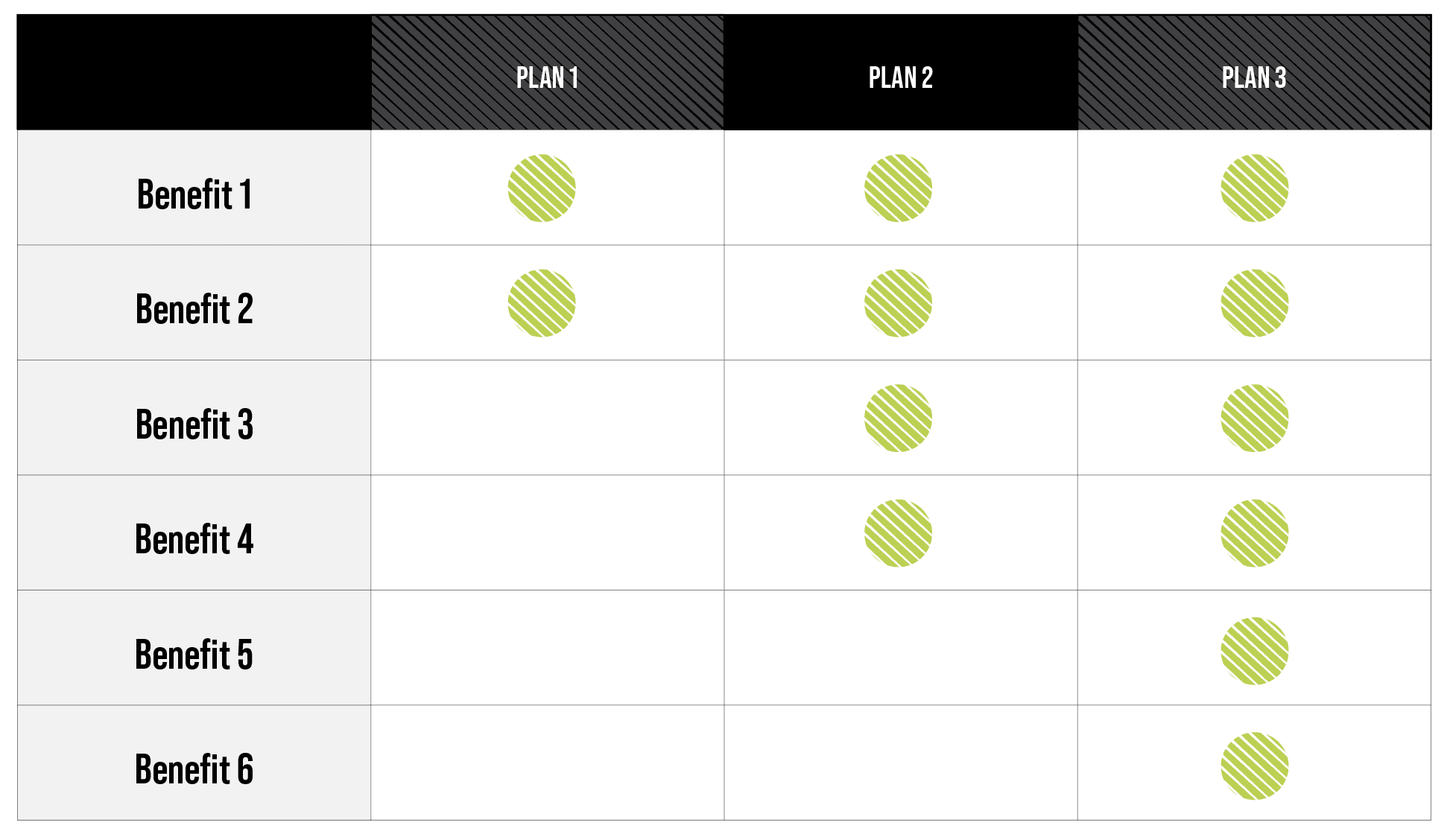Viewport: 1450px width, 840px height.
Task: Click green circle for Benefit 1 Plan 3
Action: [x=1255, y=188]
